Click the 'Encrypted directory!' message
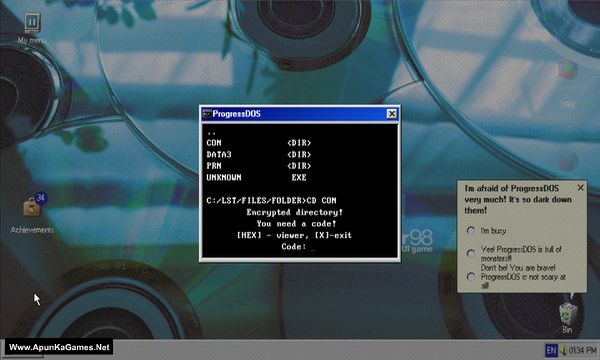Image resolution: width=600 pixels, height=360 pixels. (295, 212)
